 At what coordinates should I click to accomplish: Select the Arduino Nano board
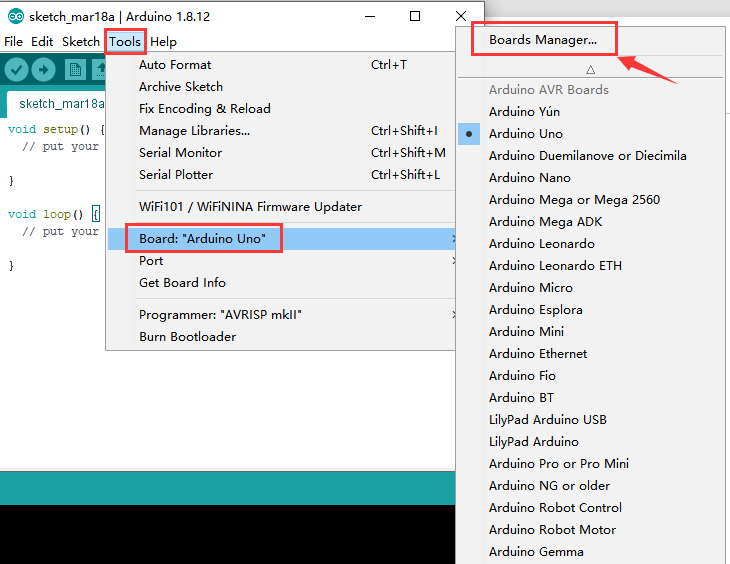tap(590, 178)
